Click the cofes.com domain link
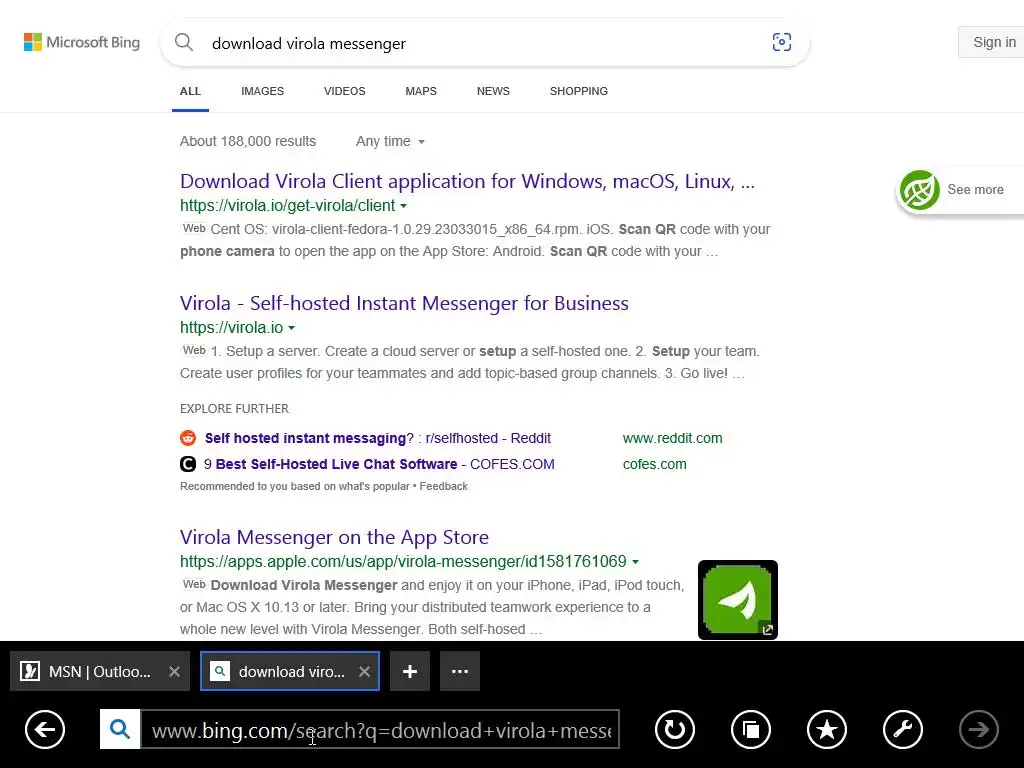 654,464
